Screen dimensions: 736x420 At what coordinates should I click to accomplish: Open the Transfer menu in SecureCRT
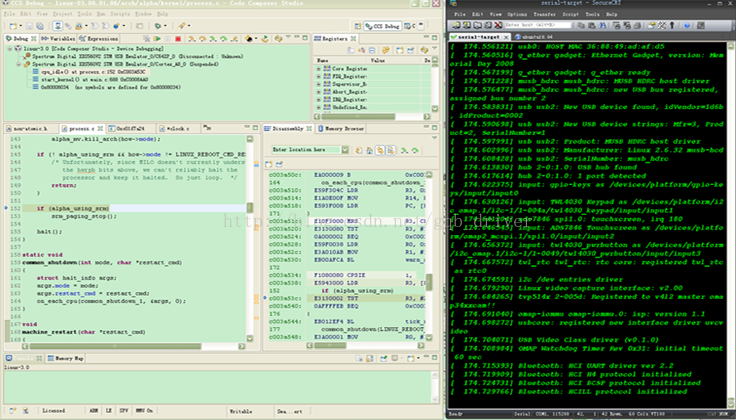(544, 15)
